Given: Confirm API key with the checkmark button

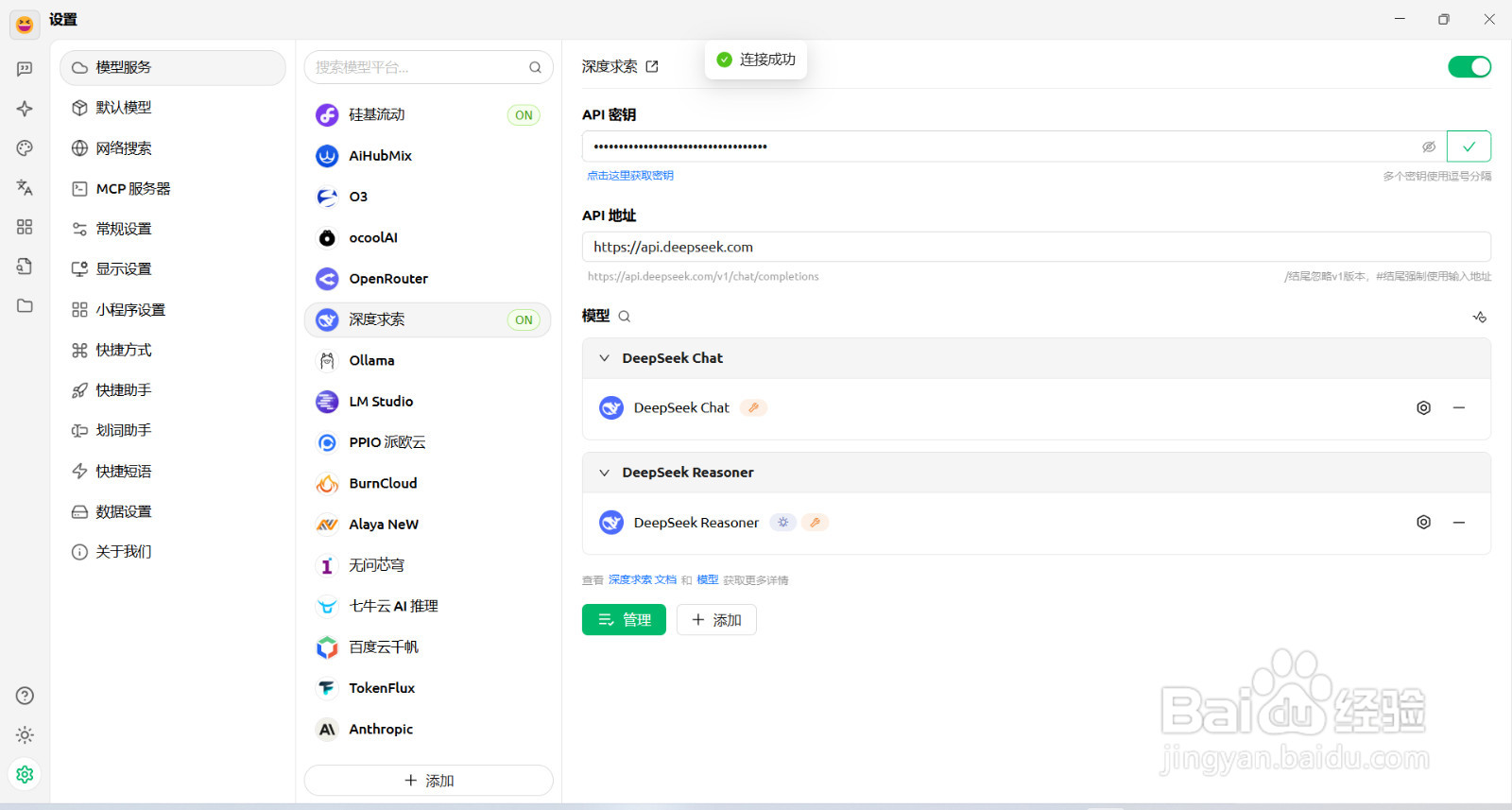Looking at the screenshot, I should (1469, 146).
